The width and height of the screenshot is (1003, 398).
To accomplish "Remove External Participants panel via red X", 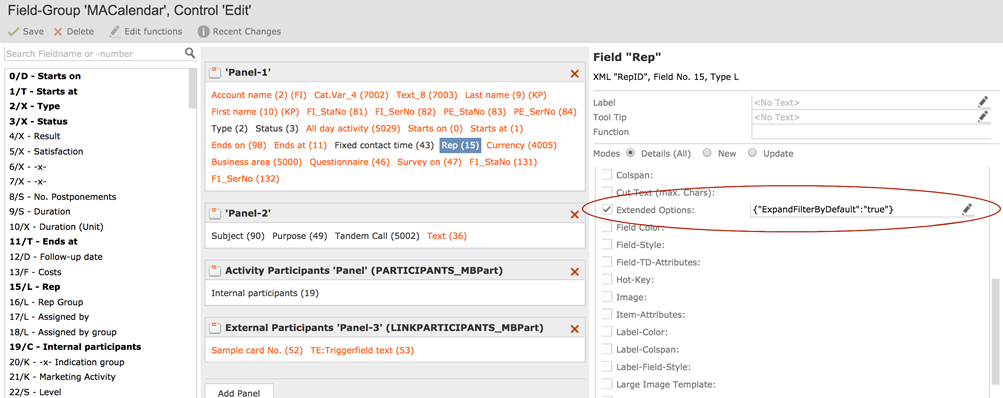I will click(x=574, y=328).
